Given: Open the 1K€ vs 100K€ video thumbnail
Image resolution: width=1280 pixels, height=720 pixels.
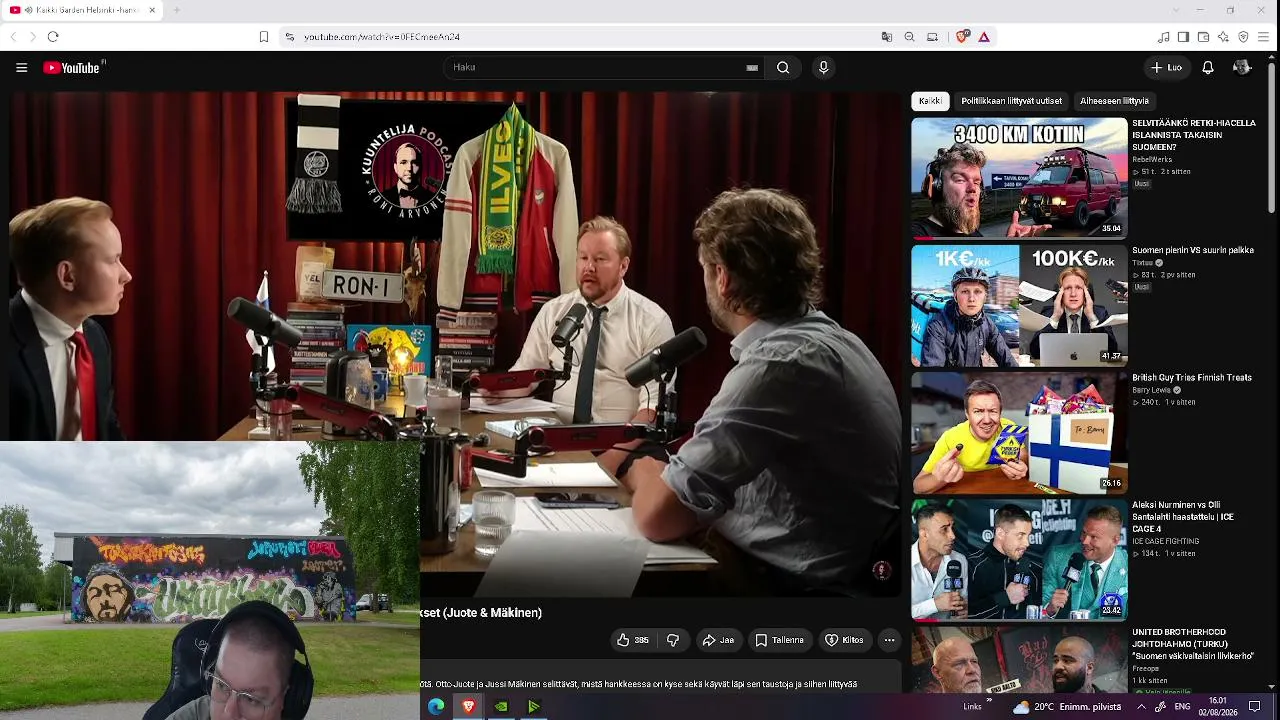Looking at the screenshot, I should click(x=1019, y=305).
